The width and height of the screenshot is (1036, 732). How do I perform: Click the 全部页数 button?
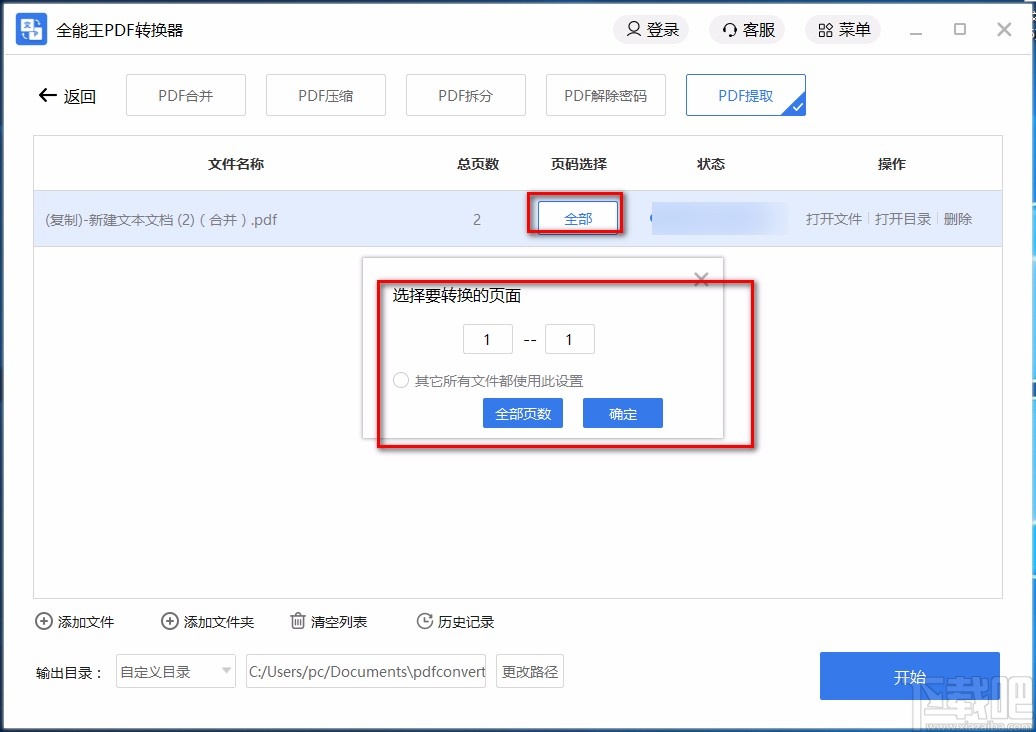coord(522,413)
